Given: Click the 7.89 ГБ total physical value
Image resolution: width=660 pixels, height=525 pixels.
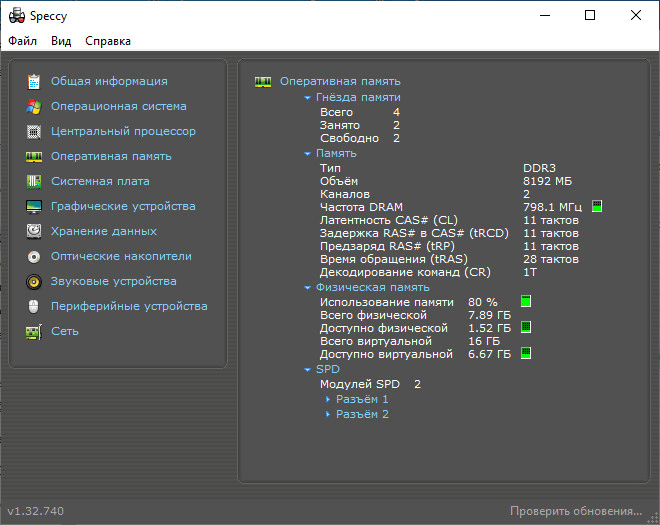Looking at the screenshot, I should point(489,315).
